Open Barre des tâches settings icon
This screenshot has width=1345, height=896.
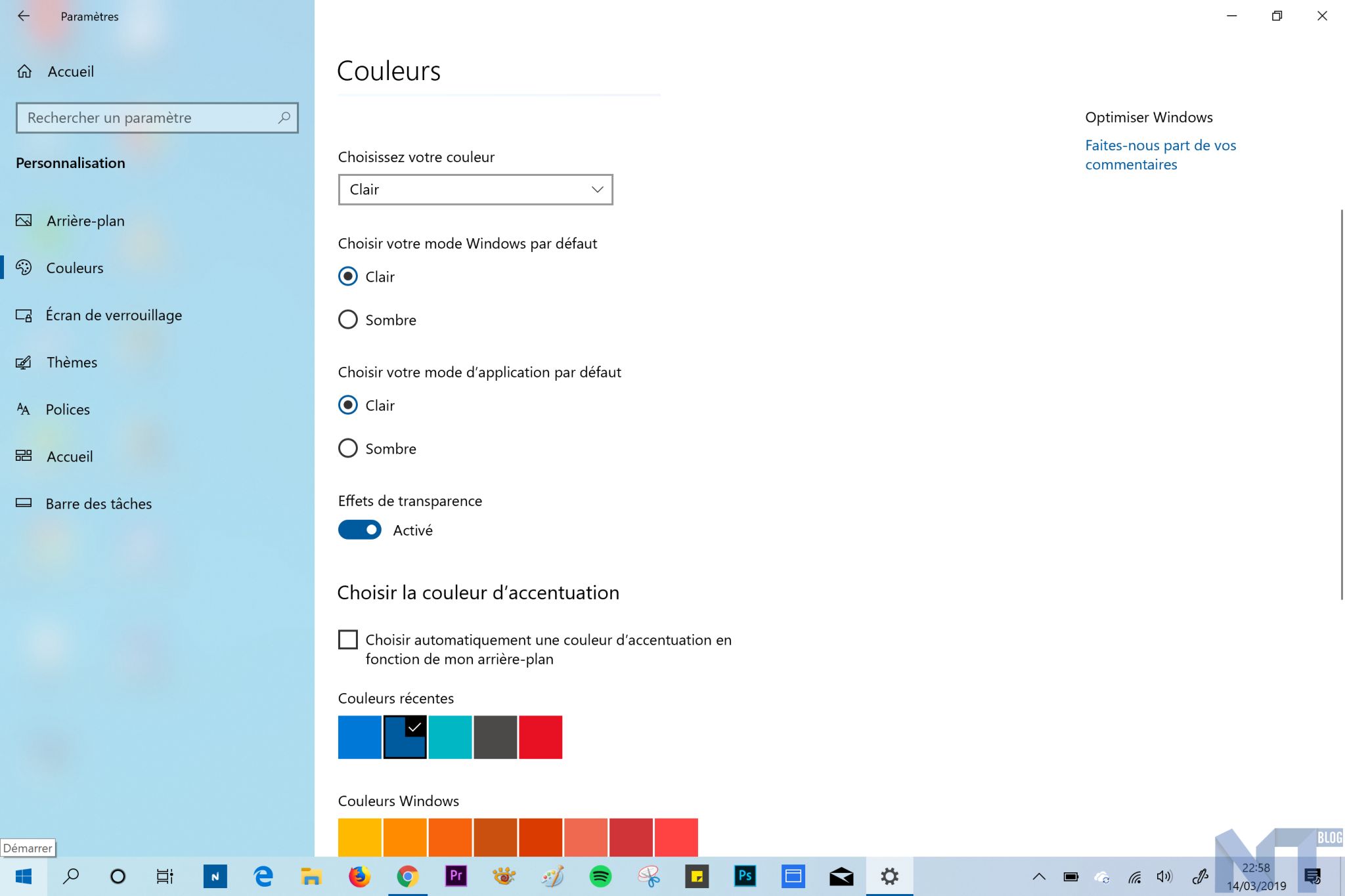[x=24, y=503]
